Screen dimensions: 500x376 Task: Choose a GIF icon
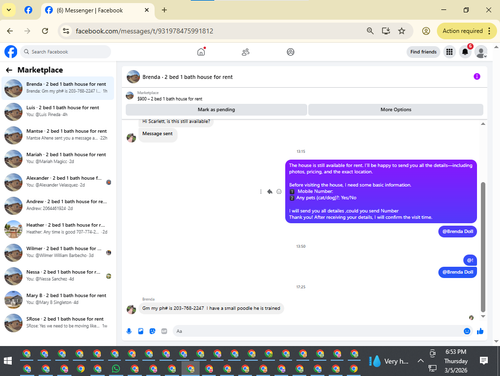click(x=164, y=331)
